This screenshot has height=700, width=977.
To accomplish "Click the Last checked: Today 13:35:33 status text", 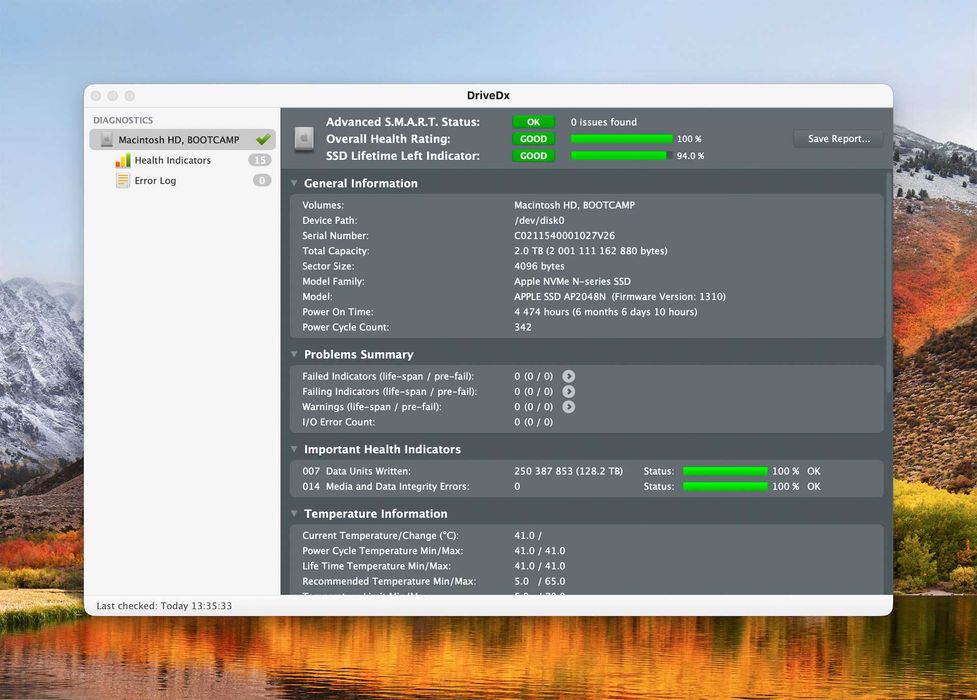I will (x=164, y=606).
